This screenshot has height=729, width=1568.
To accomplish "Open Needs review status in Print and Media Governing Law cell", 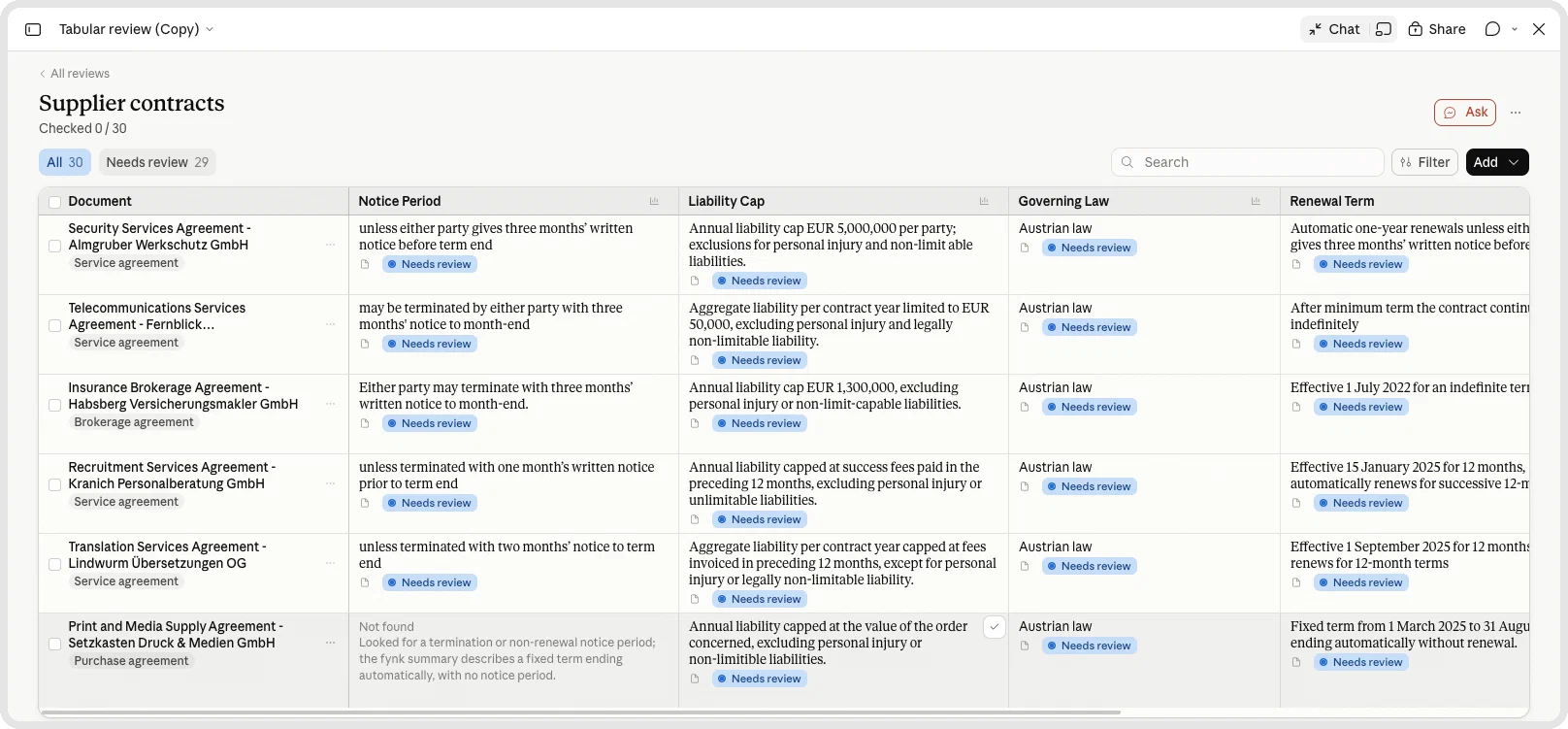I will pos(1089,646).
